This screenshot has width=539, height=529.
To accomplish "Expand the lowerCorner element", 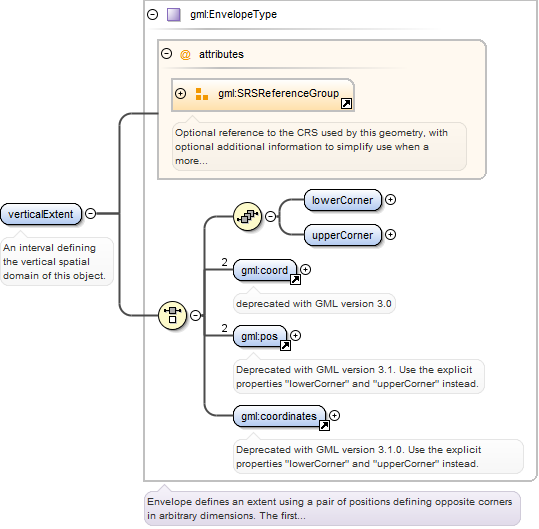I will point(390,199).
